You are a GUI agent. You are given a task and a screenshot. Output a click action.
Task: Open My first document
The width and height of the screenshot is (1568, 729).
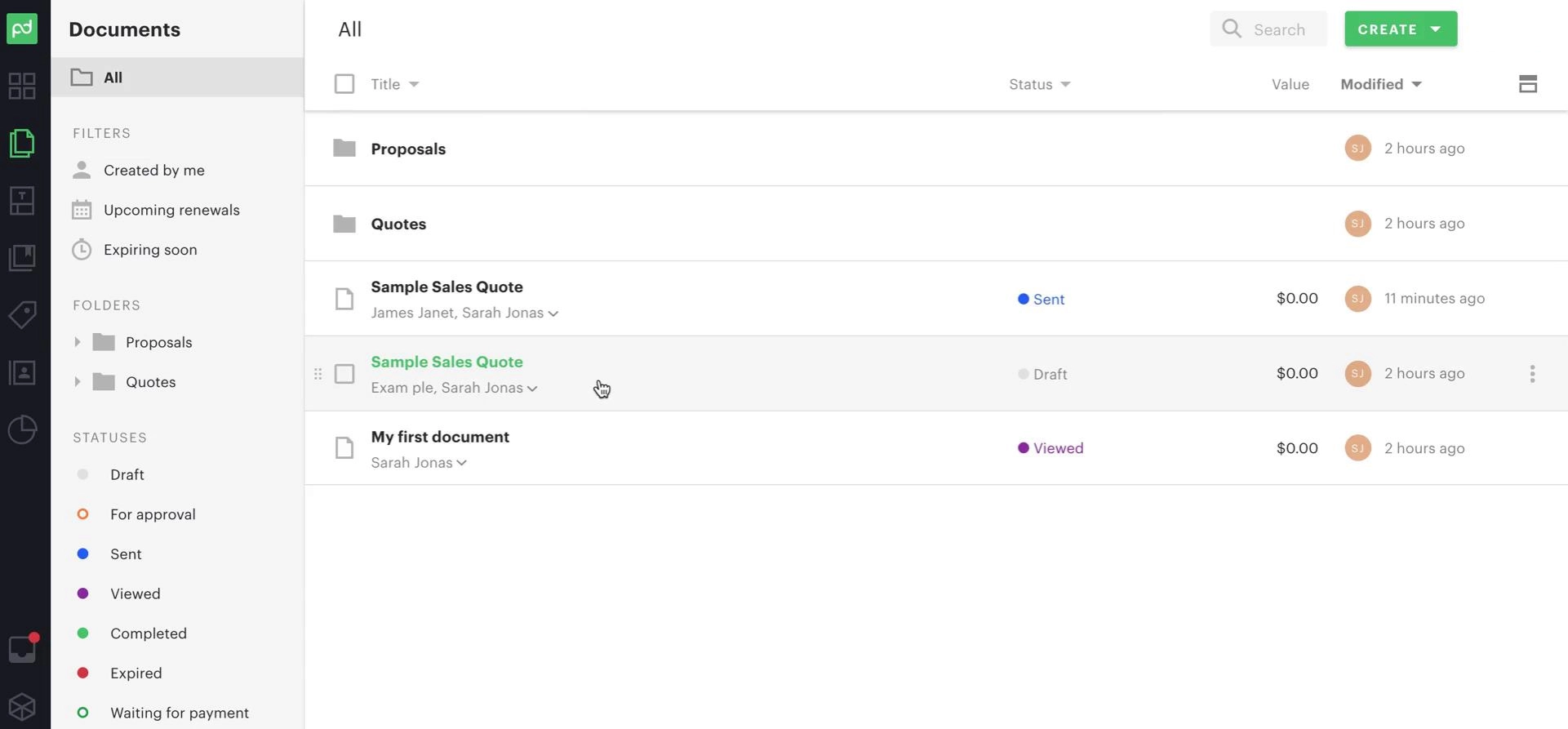coord(440,437)
